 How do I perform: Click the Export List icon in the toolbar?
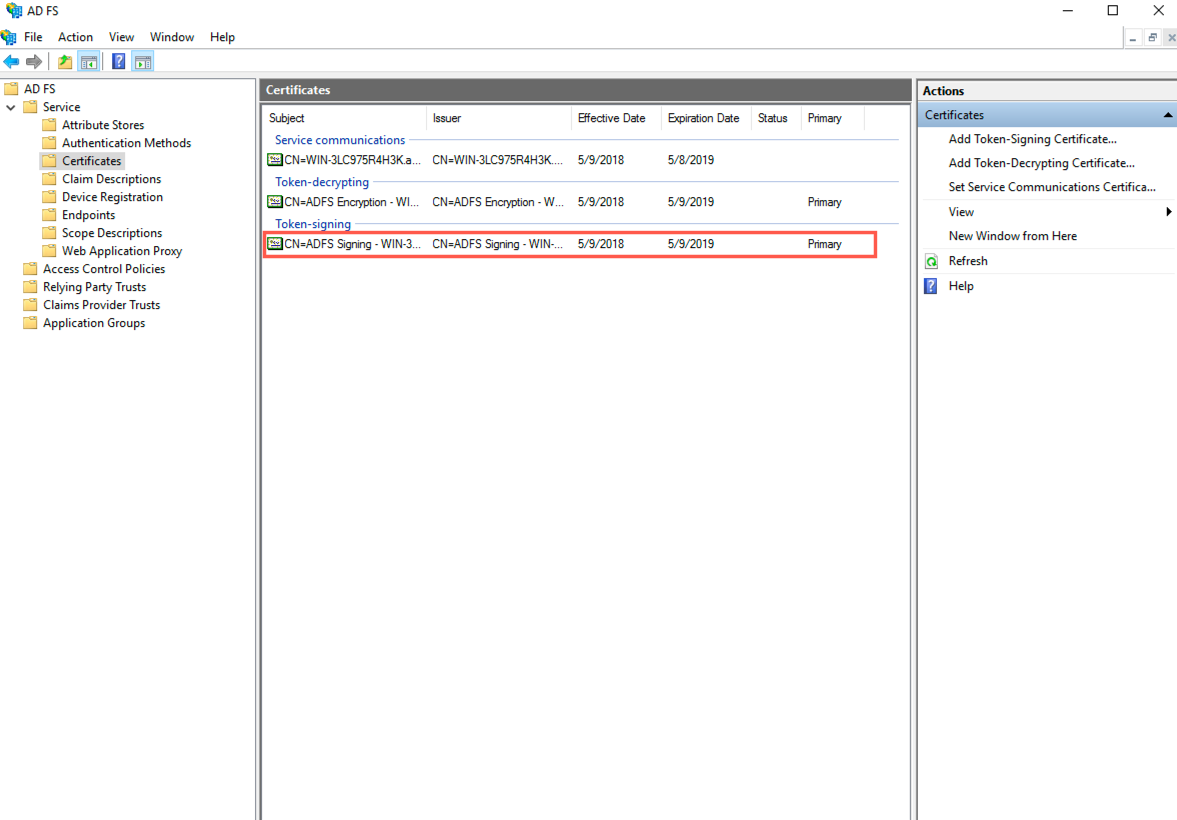tap(64, 61)
